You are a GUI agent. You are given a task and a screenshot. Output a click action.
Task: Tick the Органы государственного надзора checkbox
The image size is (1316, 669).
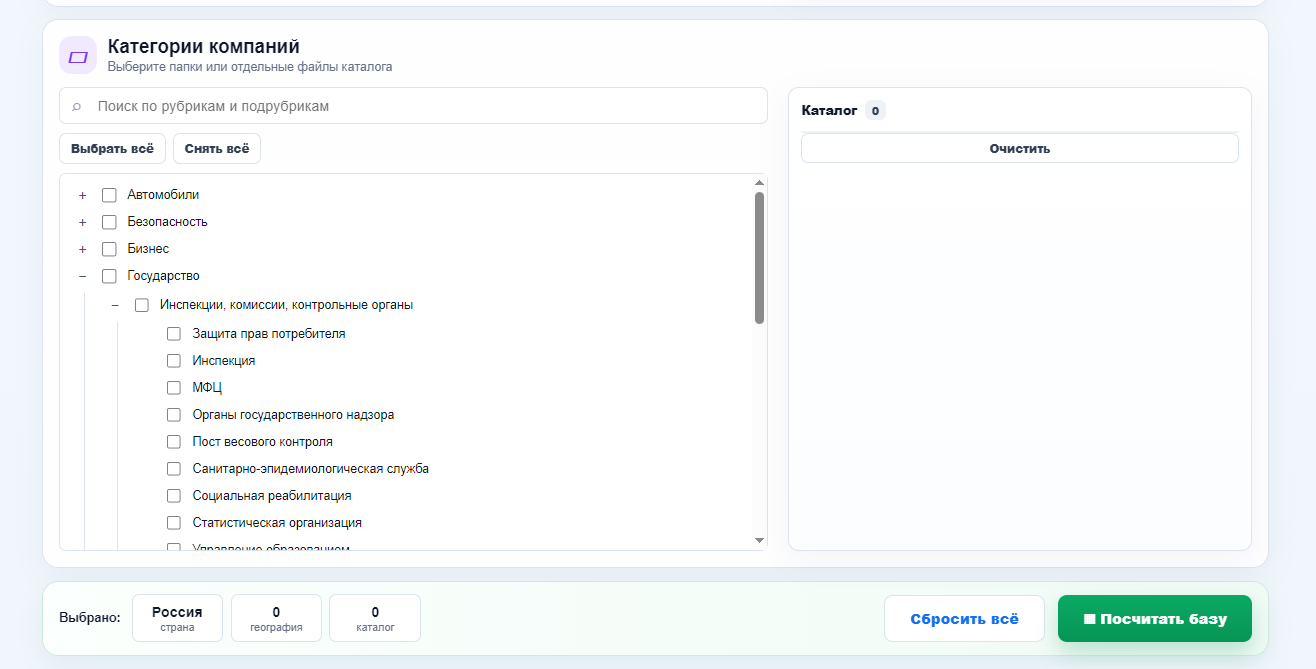pos(174,415)
